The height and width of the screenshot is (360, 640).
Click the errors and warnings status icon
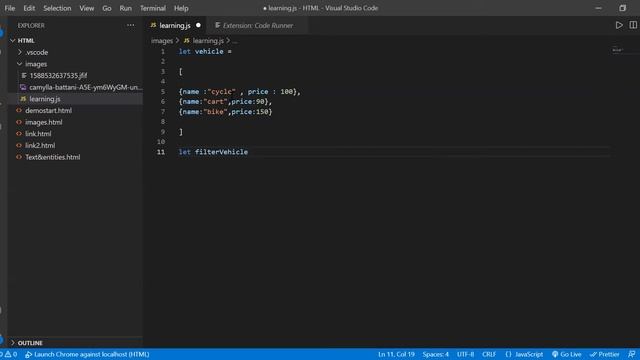(x=9, y=354)
